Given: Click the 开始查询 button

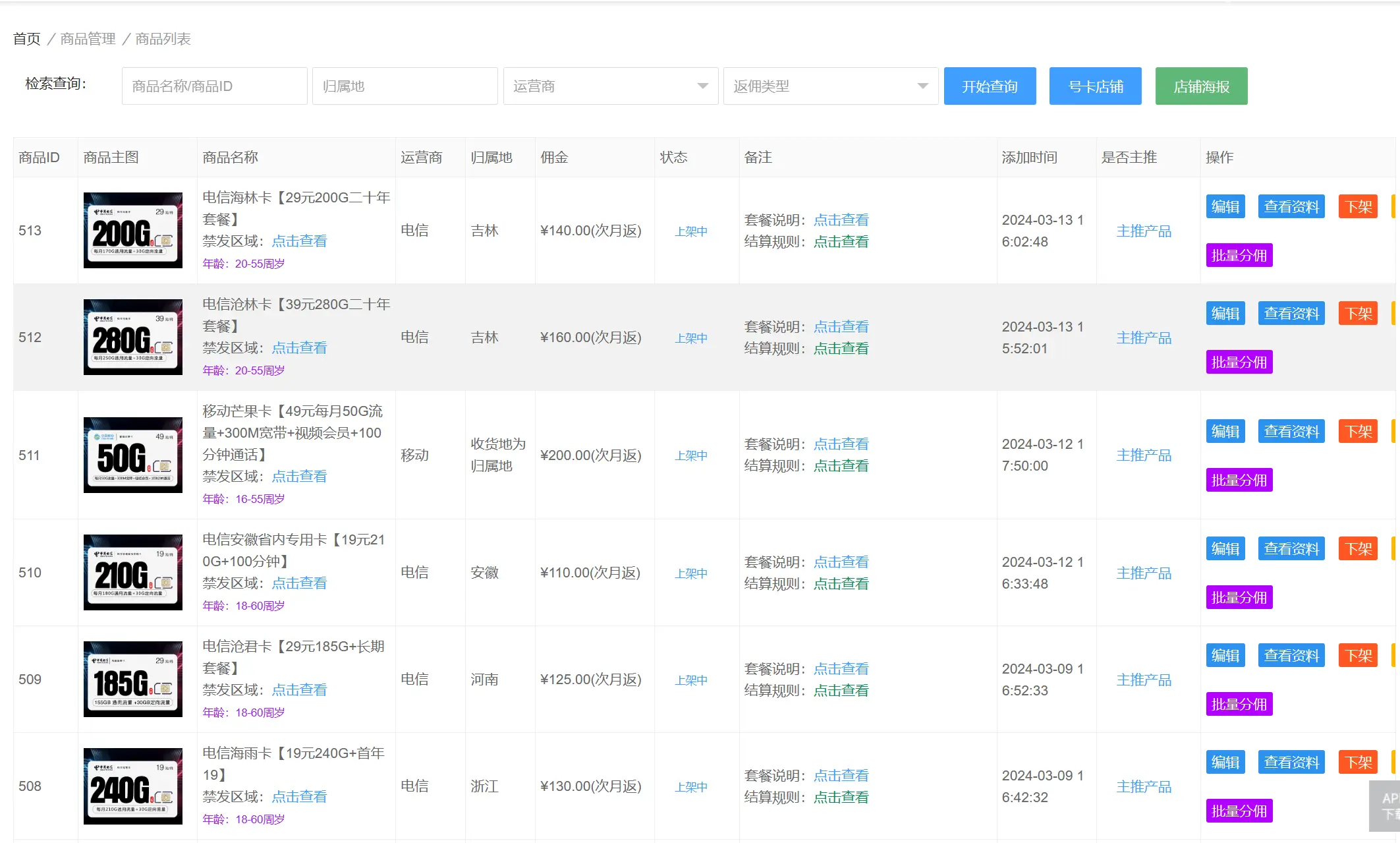Looking at the screenshot, I should tap(990, 86).
